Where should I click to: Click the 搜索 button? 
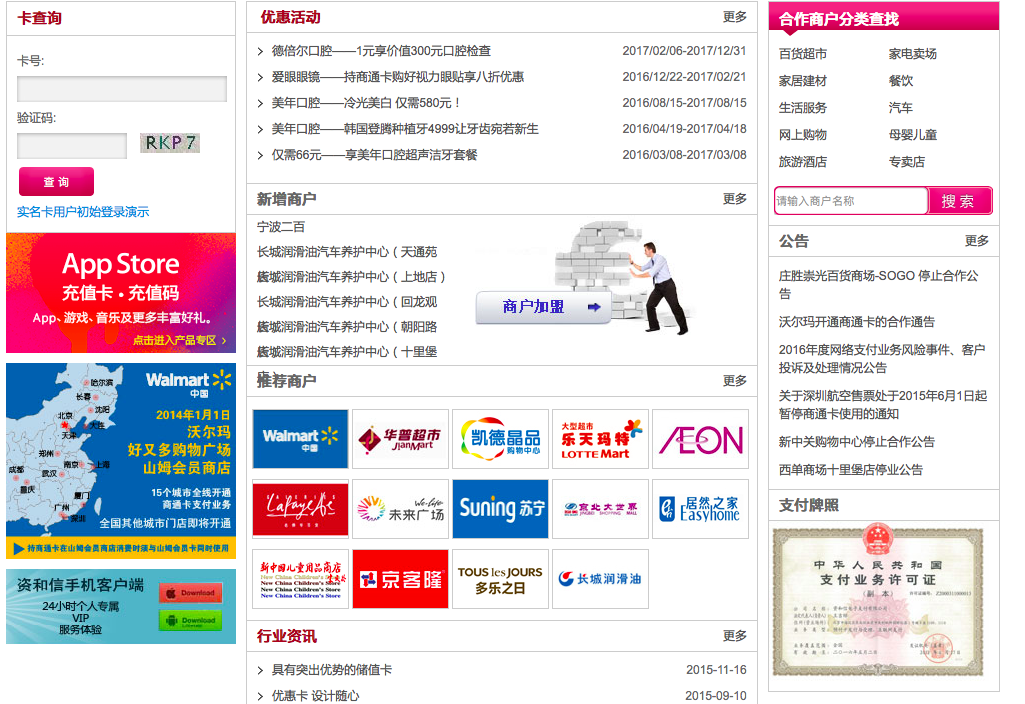click(x=959, y=201)
